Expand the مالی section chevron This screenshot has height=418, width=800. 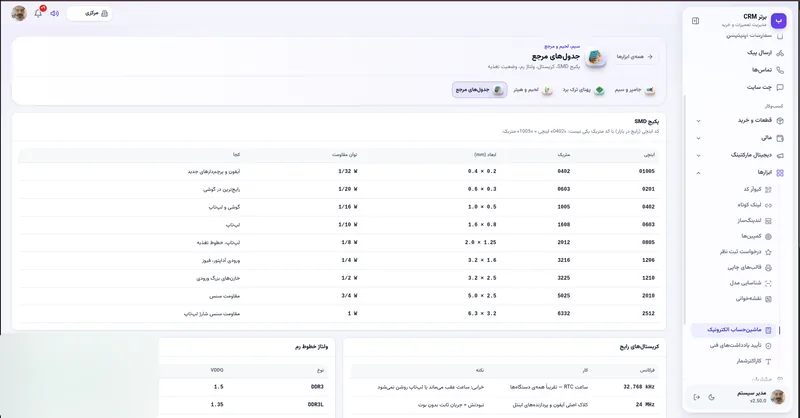(x=698, y=138)
